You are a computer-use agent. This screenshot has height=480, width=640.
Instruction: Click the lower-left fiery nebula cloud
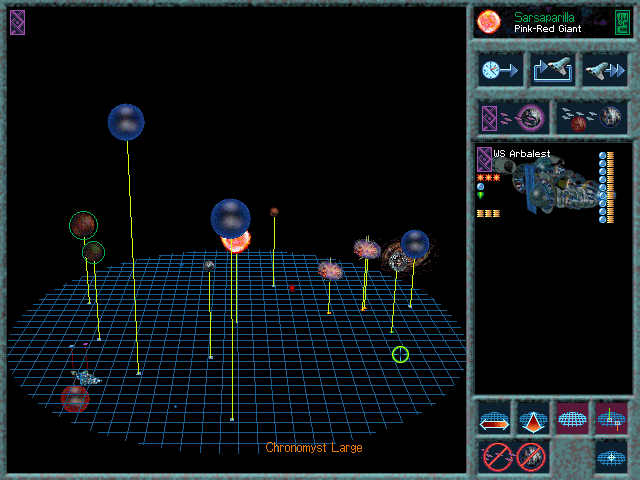pos(330,270)
